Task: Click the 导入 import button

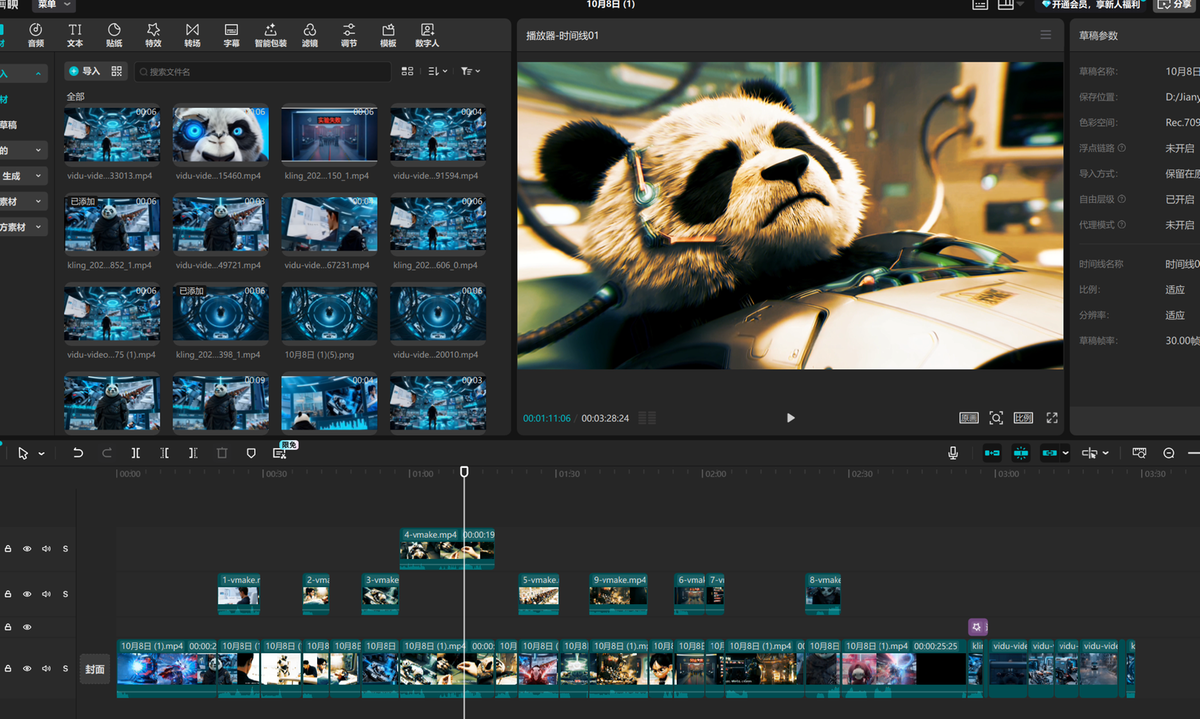Action: [85, 72]
